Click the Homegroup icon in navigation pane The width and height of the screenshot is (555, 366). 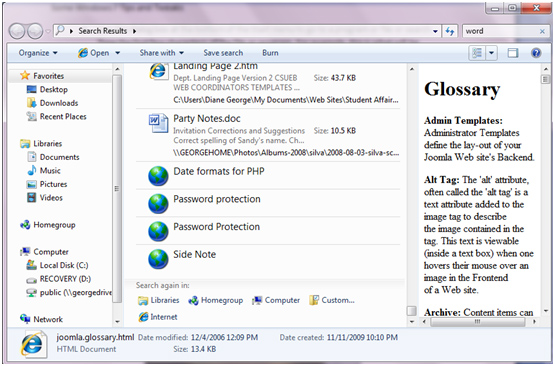(x=25, y=225)
